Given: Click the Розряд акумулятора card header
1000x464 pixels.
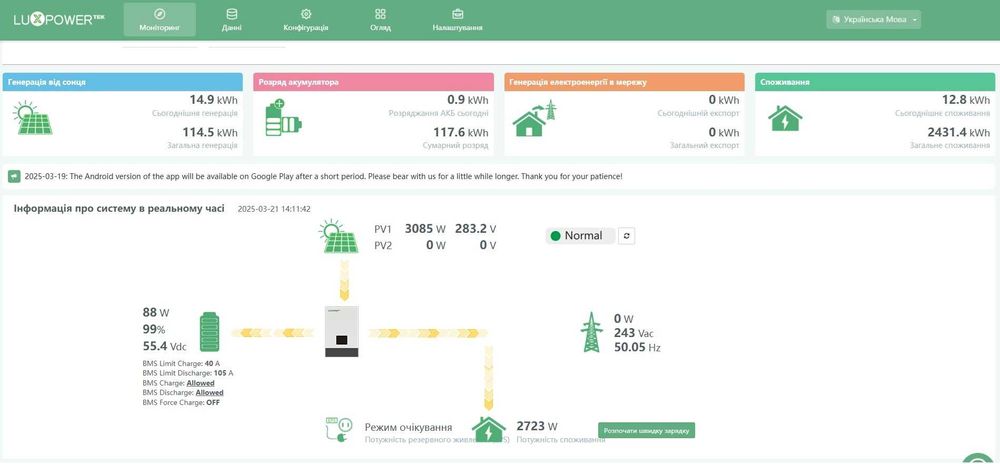Looking at the screenshot, I should 373,82.
